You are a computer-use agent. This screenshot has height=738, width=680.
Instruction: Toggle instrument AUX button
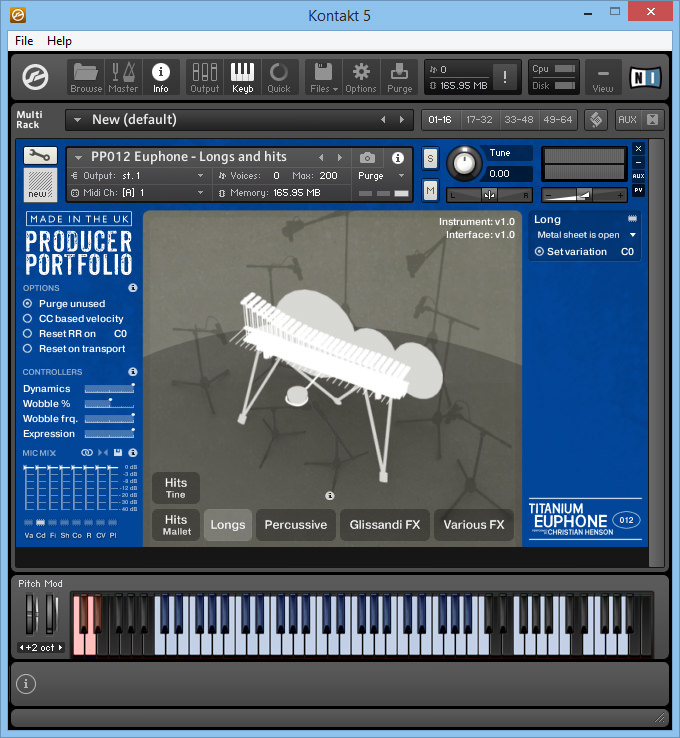tap(639, 176)
